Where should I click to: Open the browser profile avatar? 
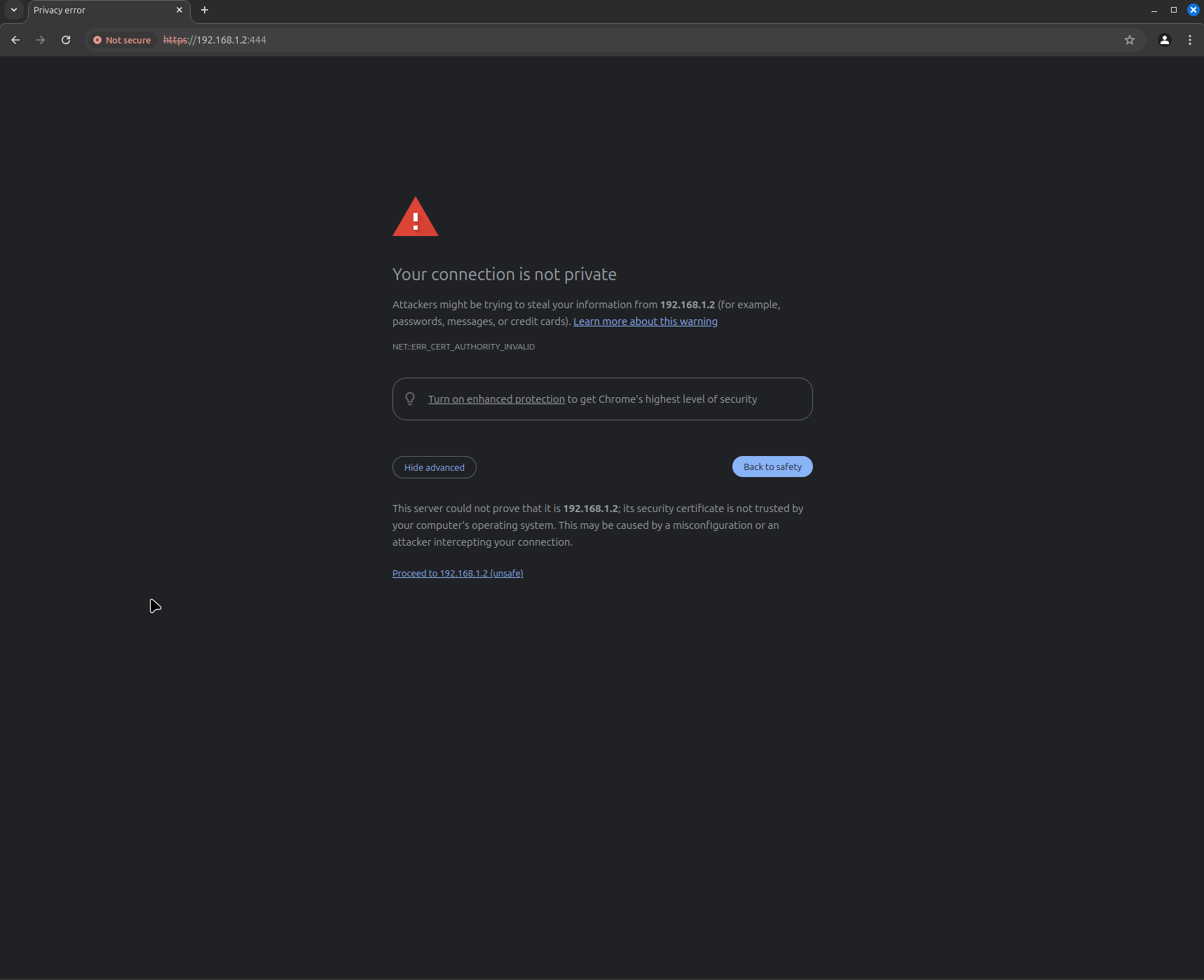pos(1165,40)
